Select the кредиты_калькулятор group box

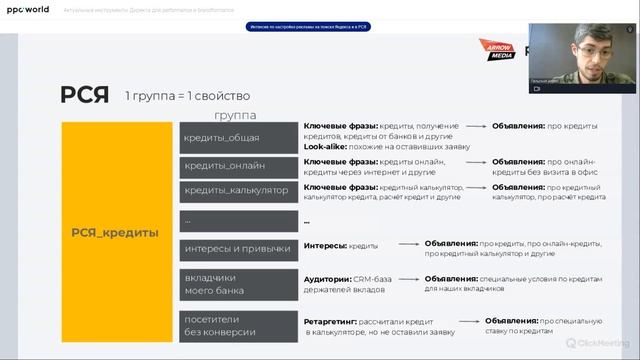tap(239, 192)
